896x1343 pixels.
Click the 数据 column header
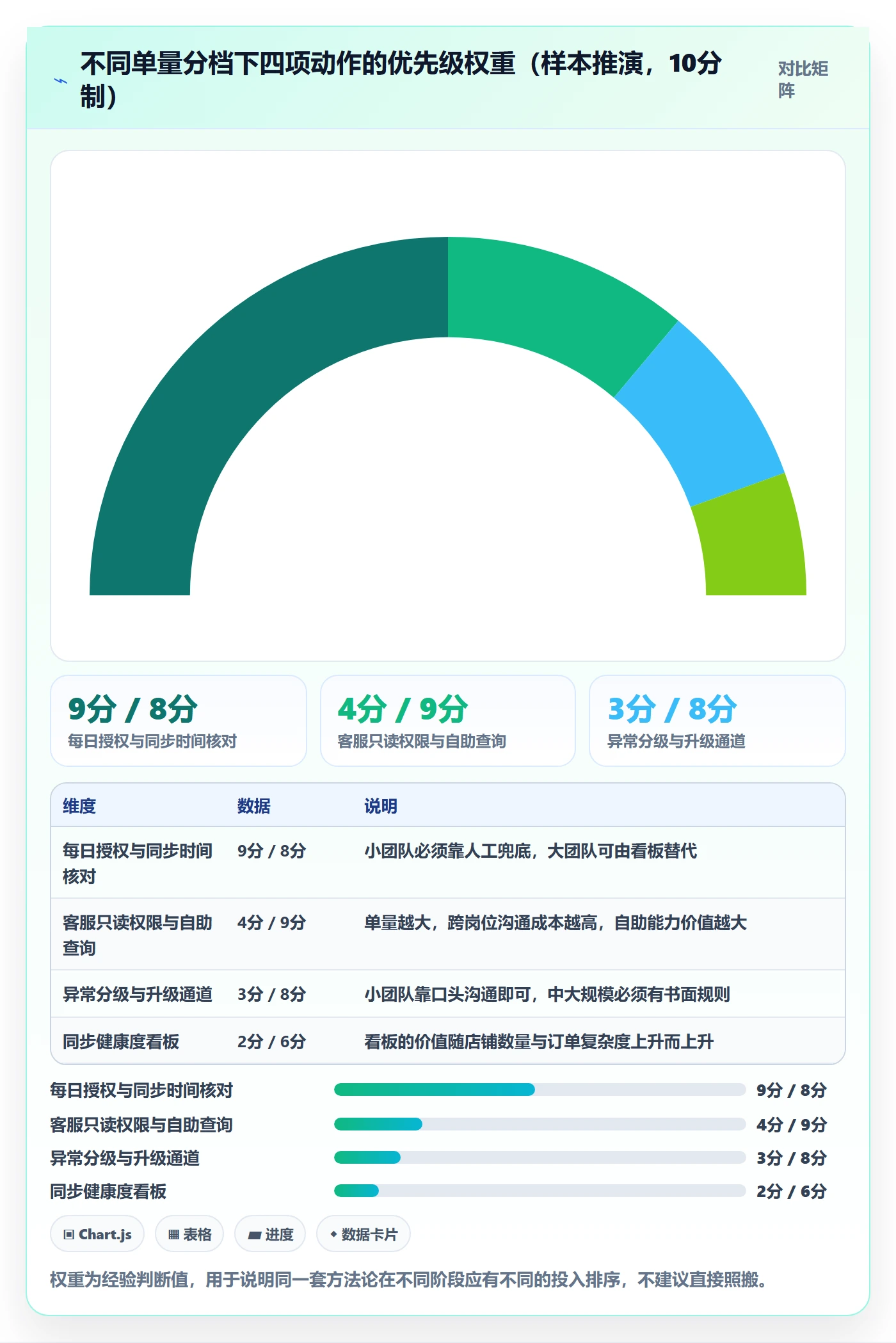[x=254, y=806]
